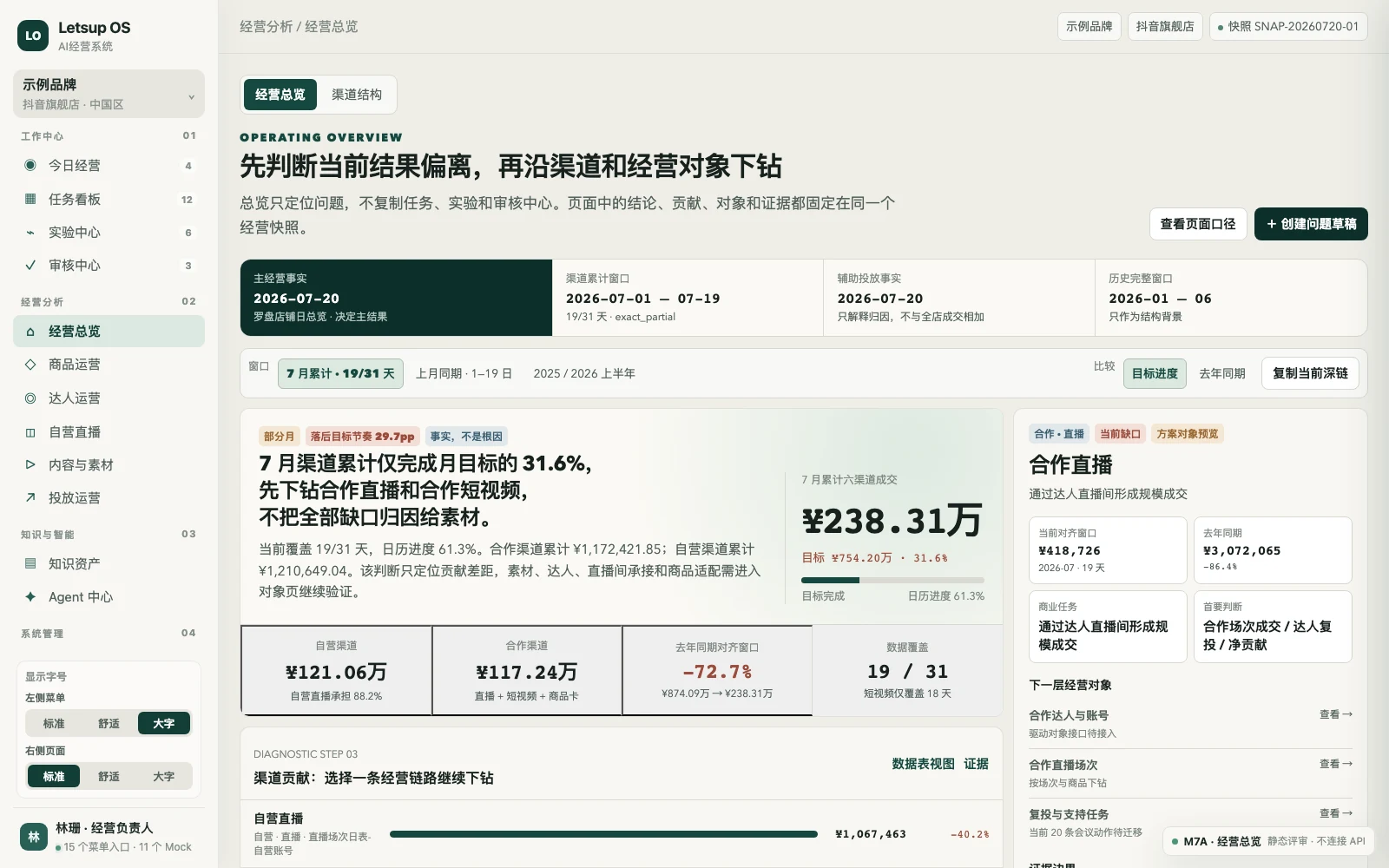Click the 任务看板 count badge 12
Viewport: 1389px width, 868px height.
tap(187, 200)
